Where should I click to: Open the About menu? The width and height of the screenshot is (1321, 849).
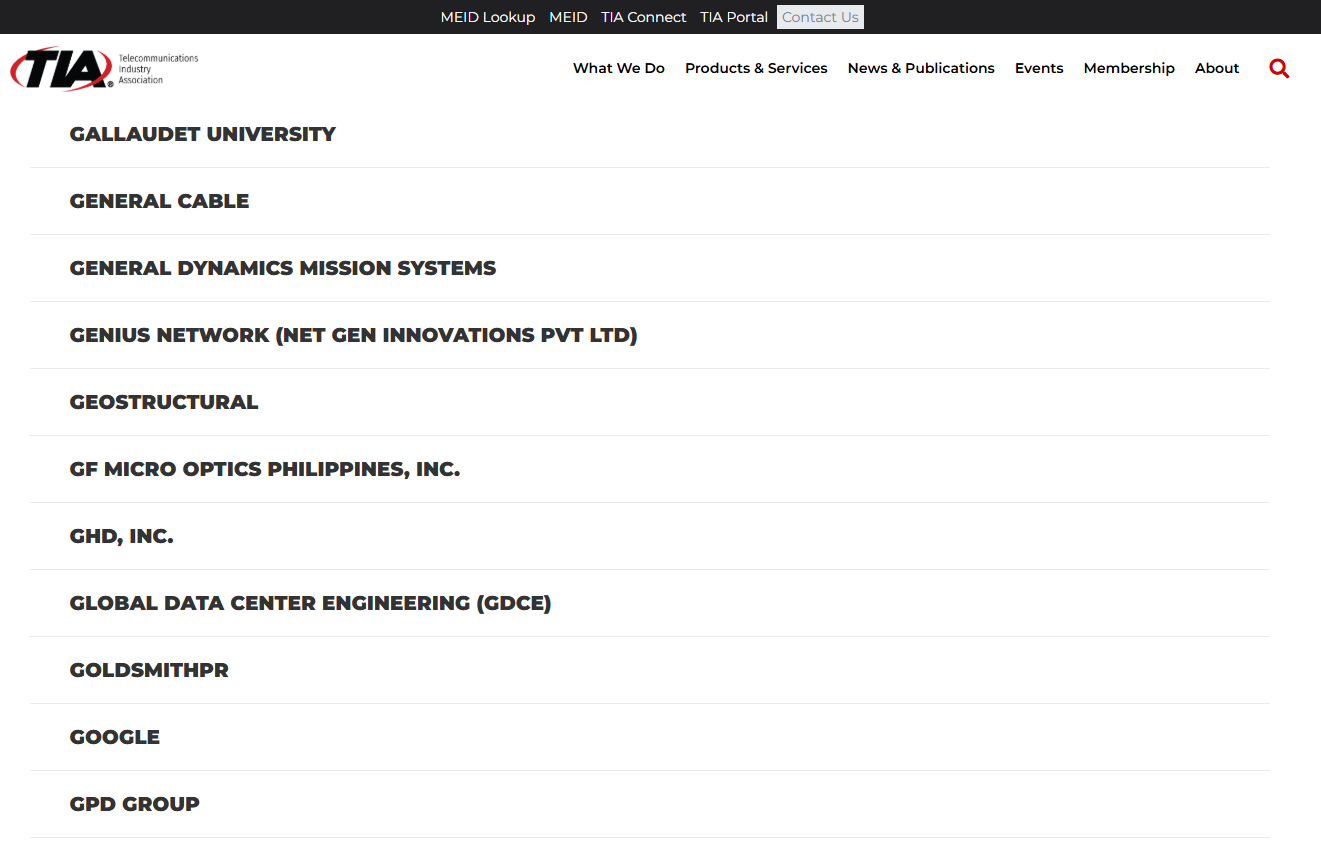1216,68
